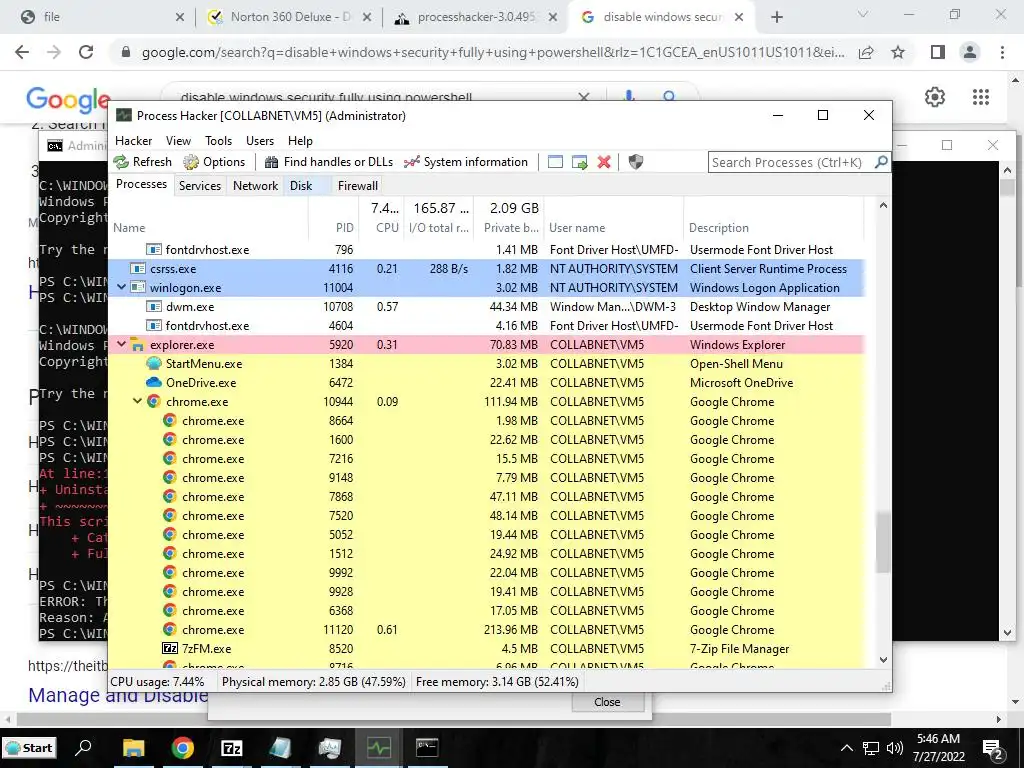Select the OneDrive.exe cloud icon

pos(153,383)
